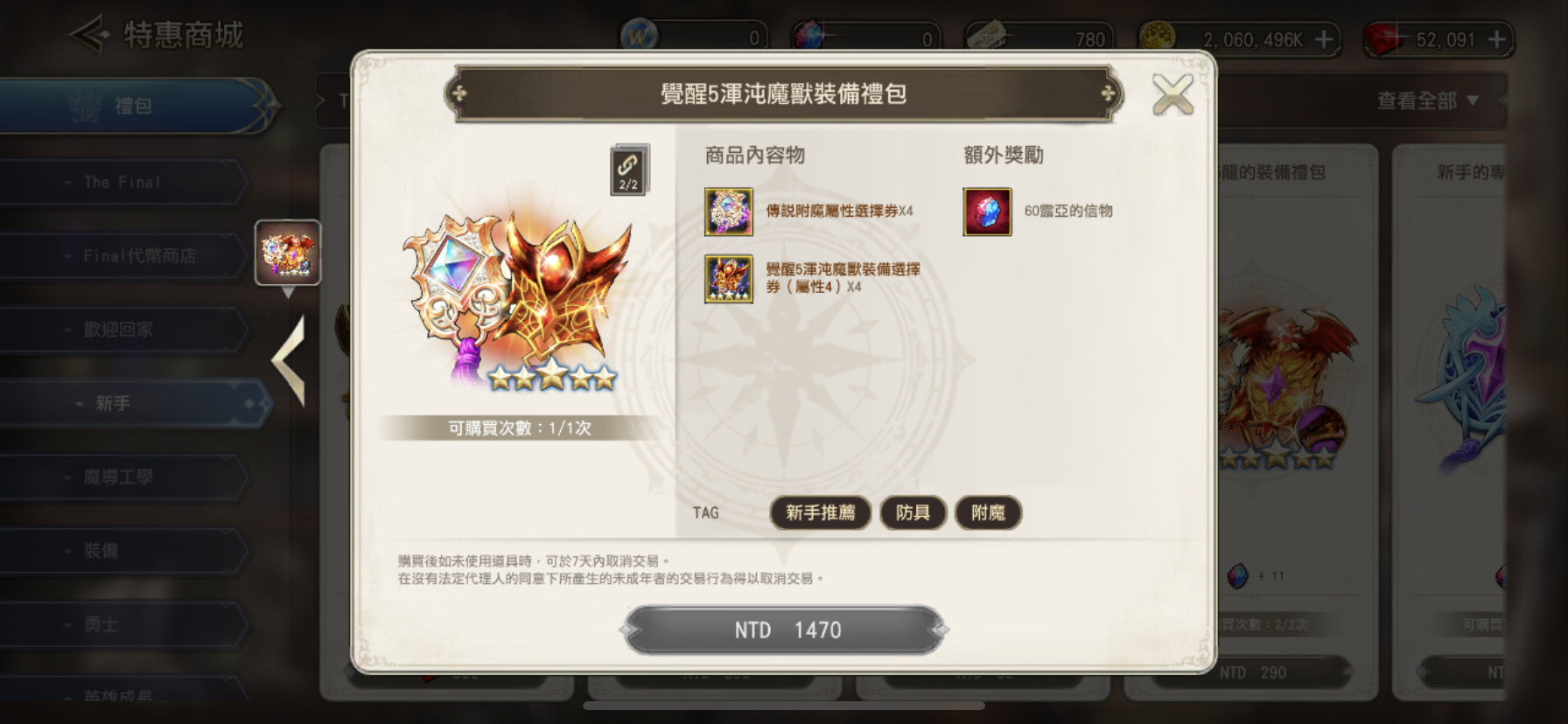Select the 防具 tag
The width and height of the screenshot is (1568, 724).
(x=913, y=512)
